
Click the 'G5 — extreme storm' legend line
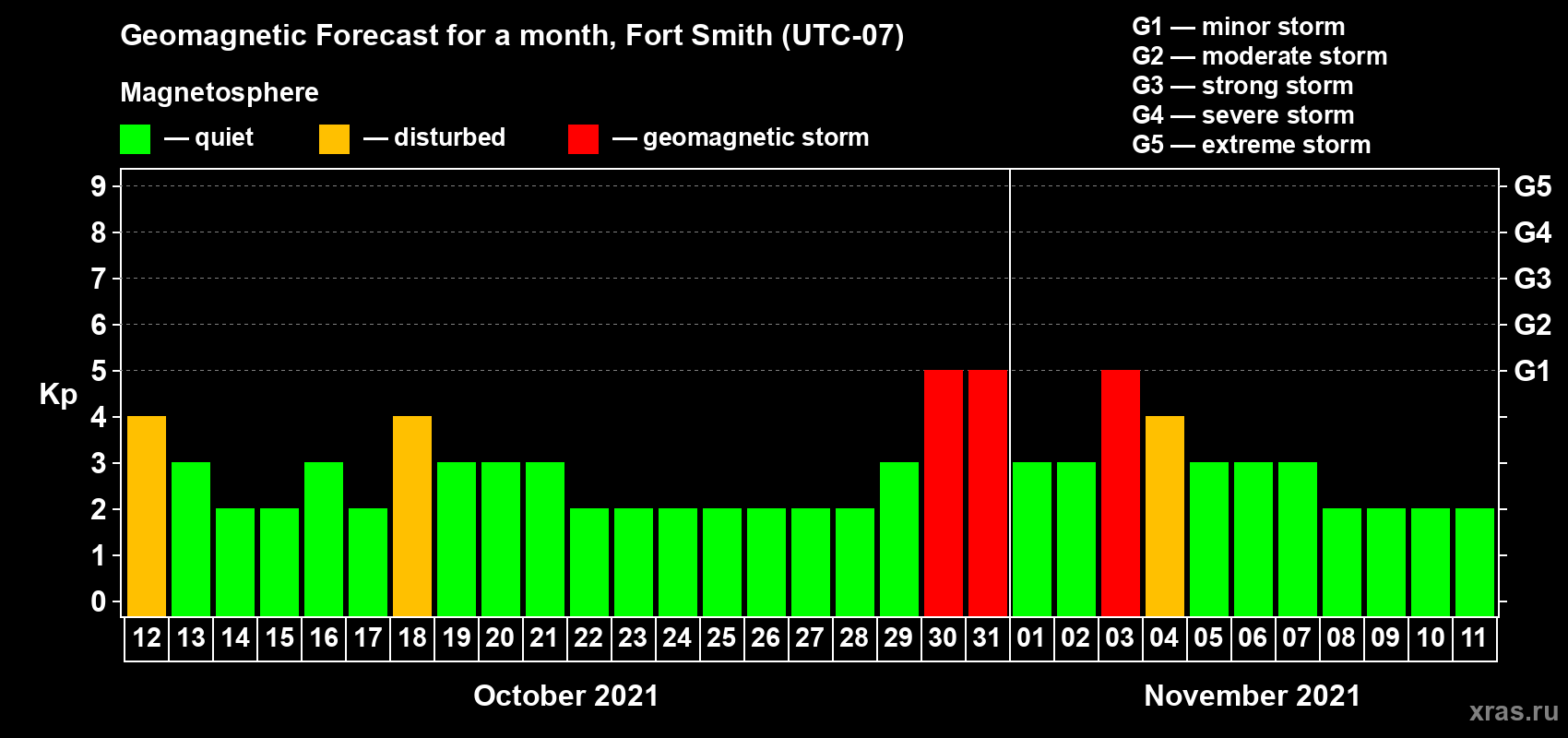click(1251, 145)
